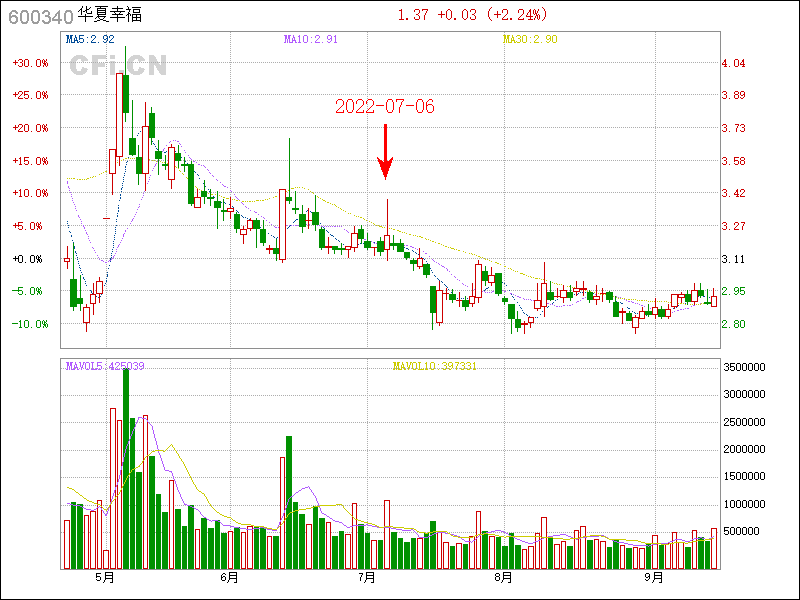Click the +15.0% axis label
The image size is (800, 600).
(x=30, y=161)
